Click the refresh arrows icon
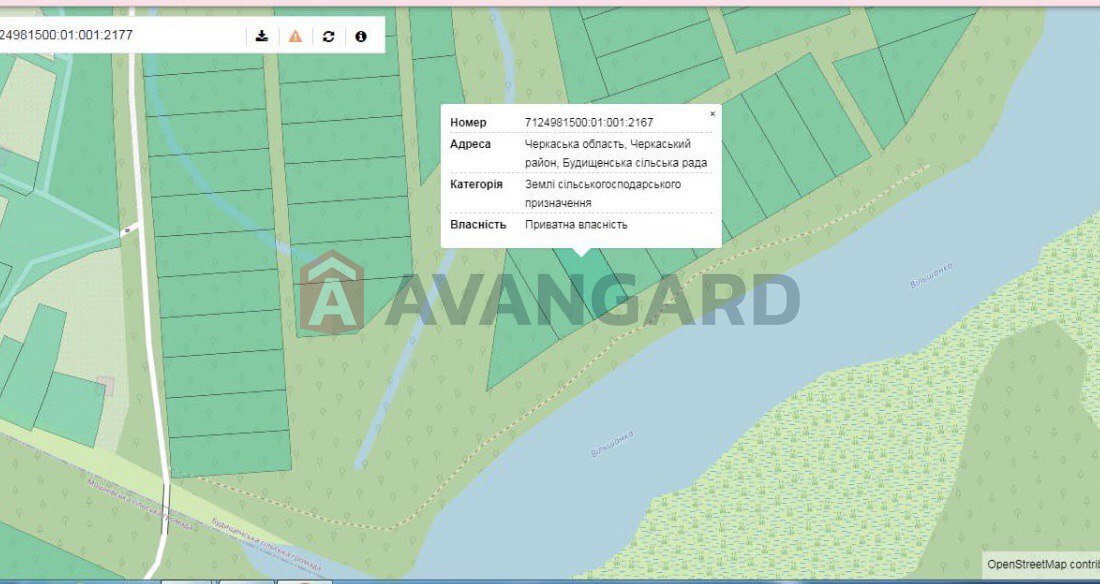Screen dimensions: 1100x584 pos(328,36)
